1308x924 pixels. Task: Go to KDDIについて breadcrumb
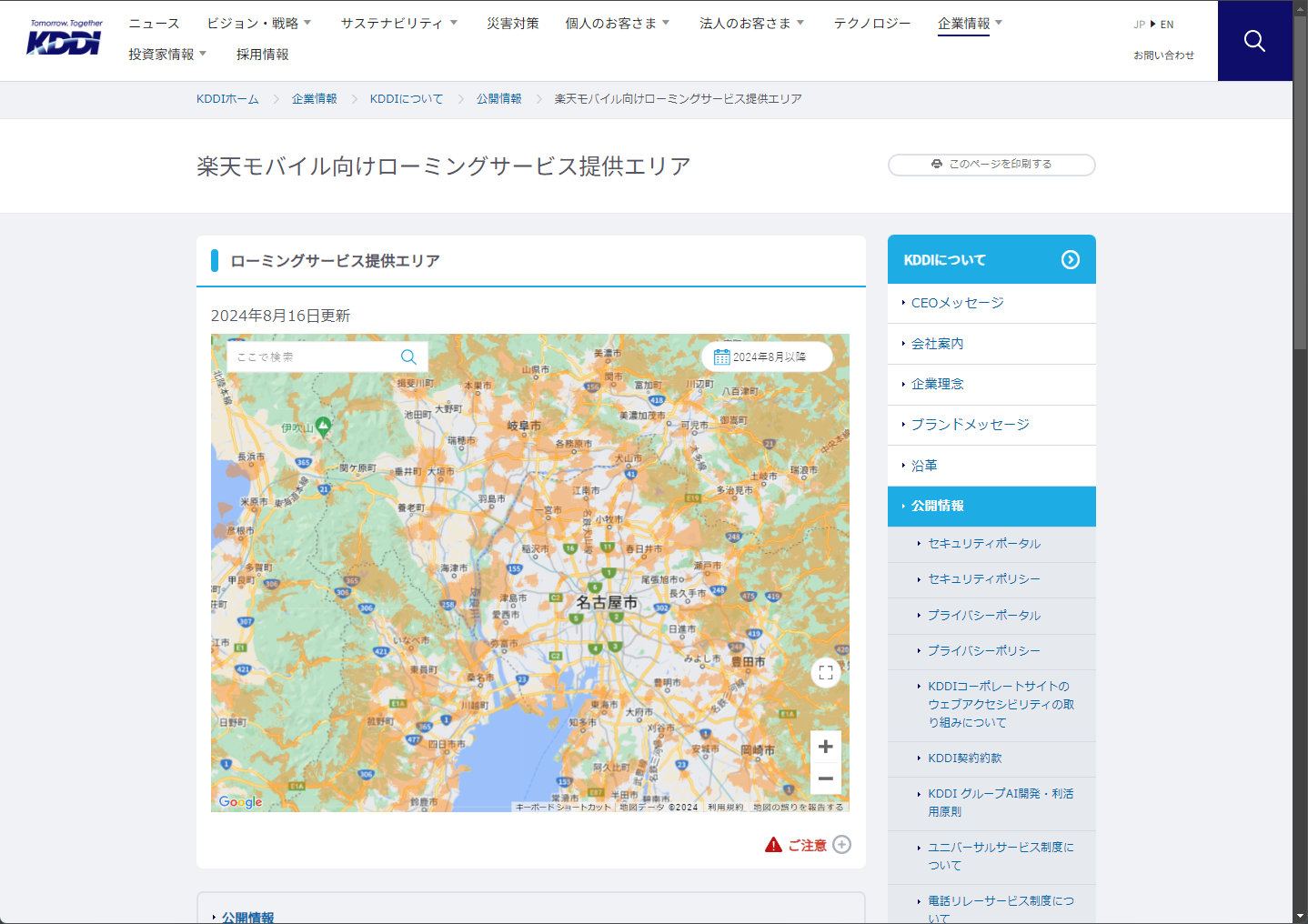point(407,99)
